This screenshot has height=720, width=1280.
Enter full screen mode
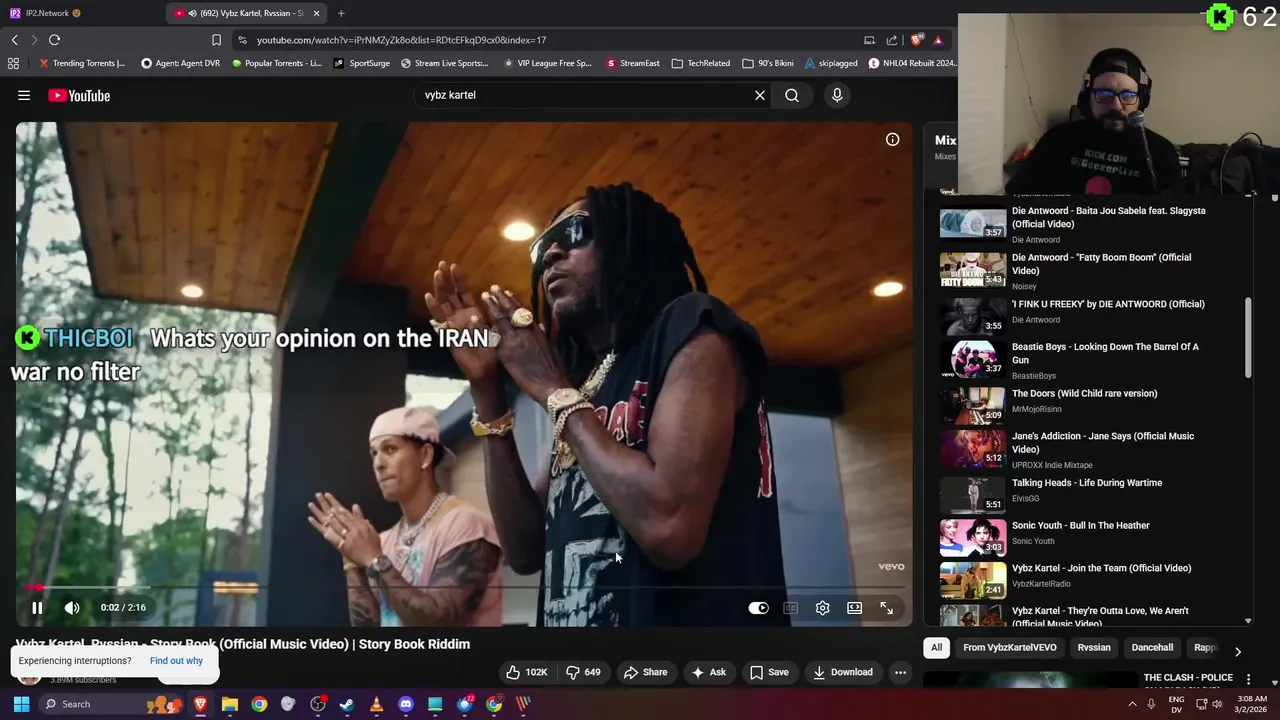886,608
